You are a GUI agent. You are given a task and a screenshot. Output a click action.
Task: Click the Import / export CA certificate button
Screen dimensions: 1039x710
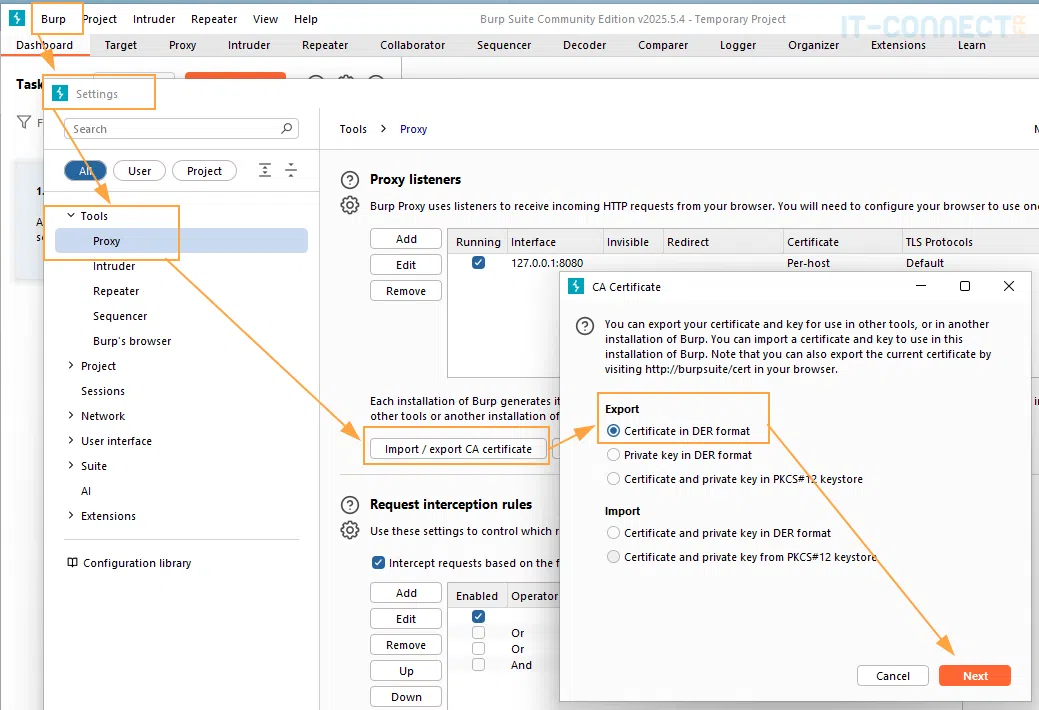click(458, 449)
